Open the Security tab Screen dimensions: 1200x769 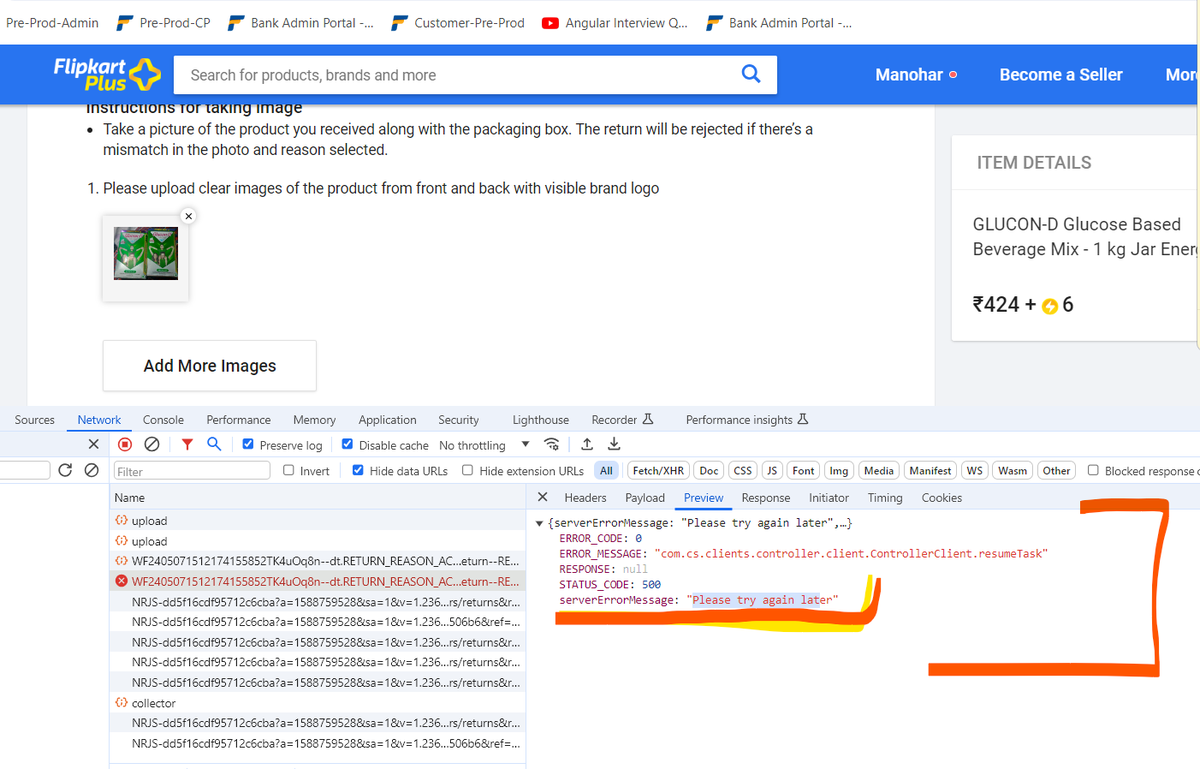point(459,420)
